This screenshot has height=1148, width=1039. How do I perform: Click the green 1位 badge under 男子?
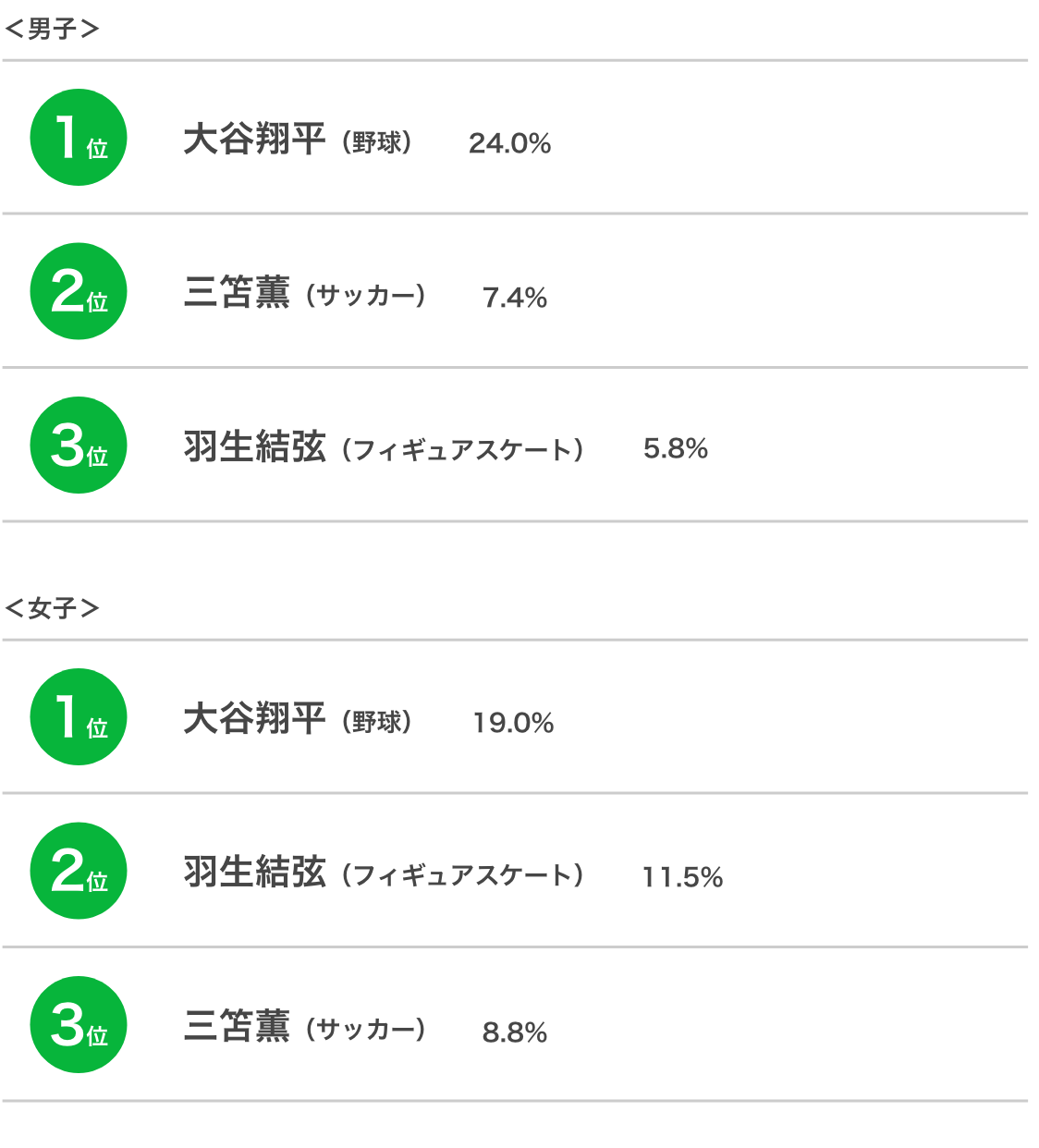pyautogui.click(x=79, y=138)
